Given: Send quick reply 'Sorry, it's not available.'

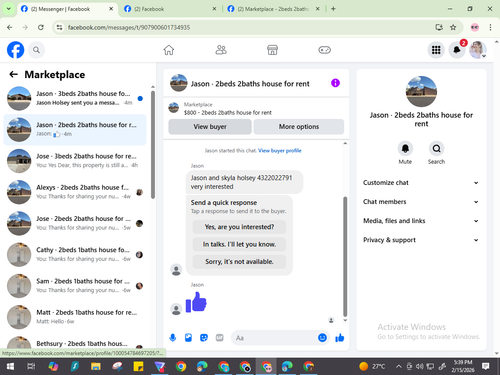Looking at the screenshot, I should pyautogui.click(x=239, y=262).
